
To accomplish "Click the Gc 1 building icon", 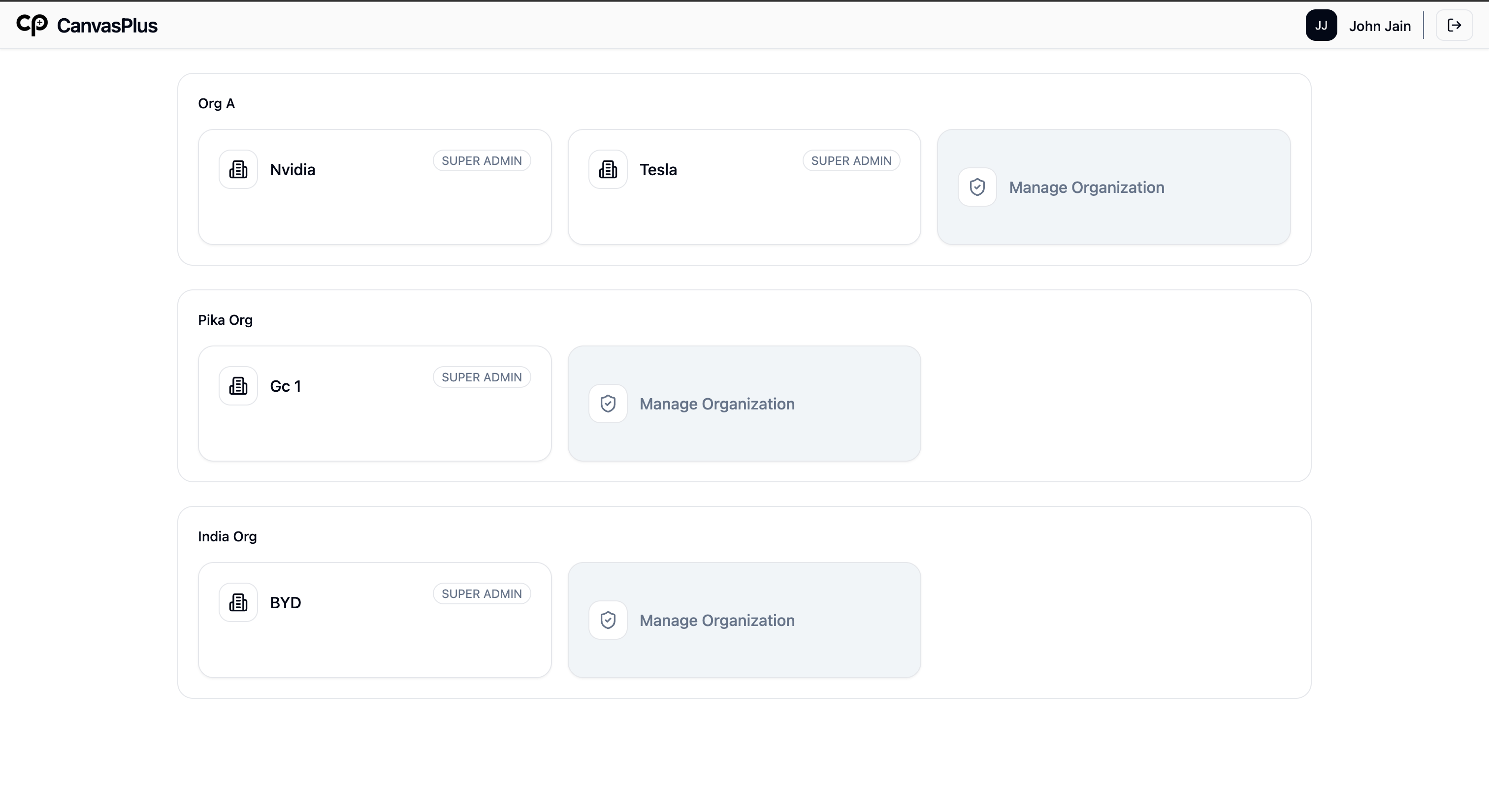I will click(x=238, y=386).
